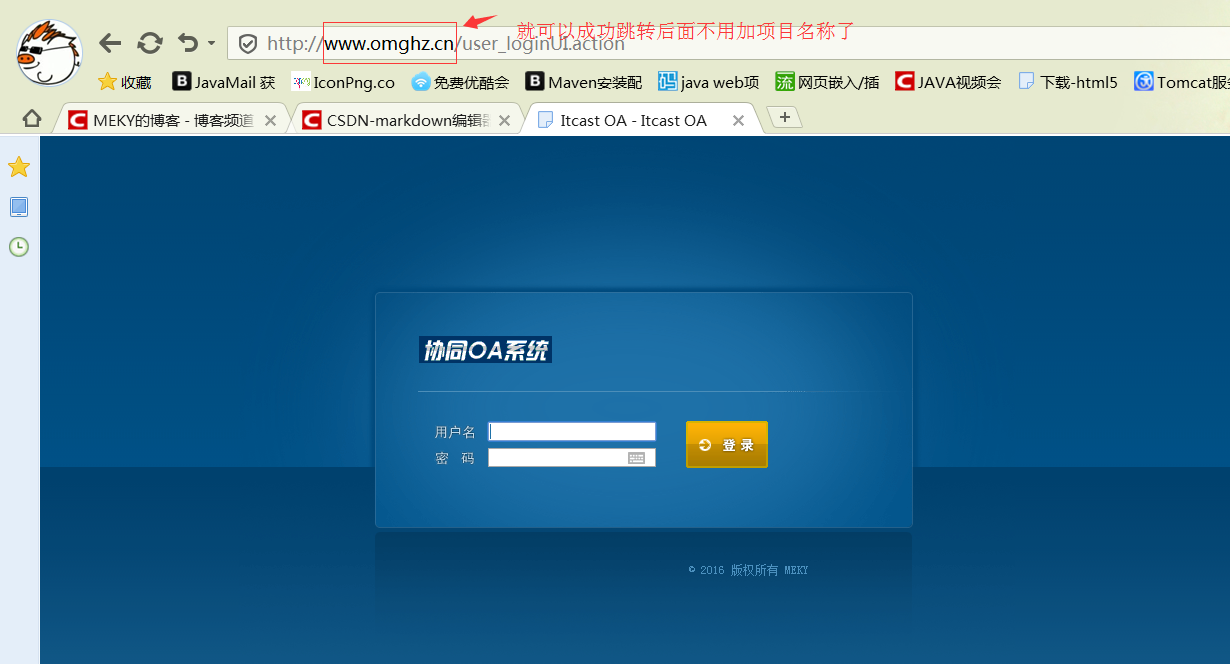Open the 收藏 favorites star bookmark
The image size is (1230, 664).
[125, 82]
